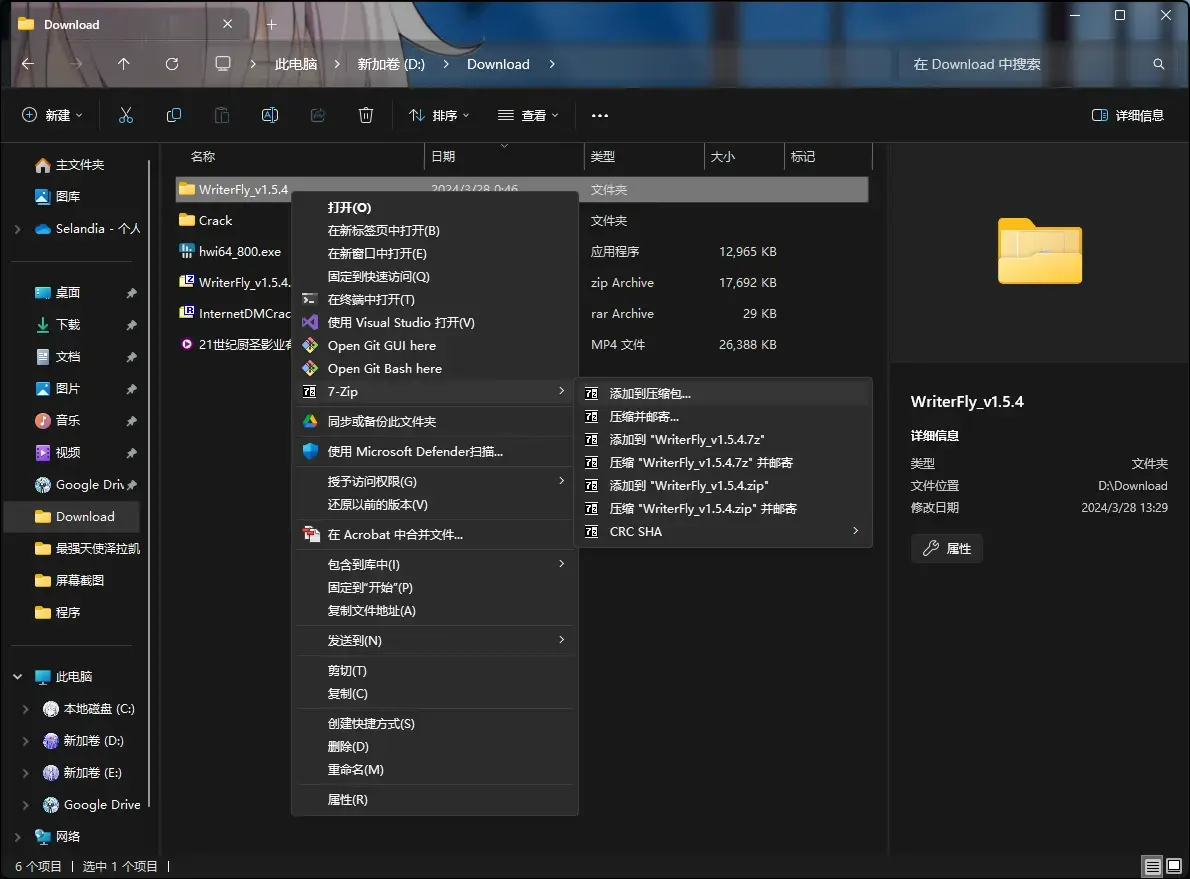Click the Rename icon in toolbar
Screen dimensions: 1190x879
(269, 115)
